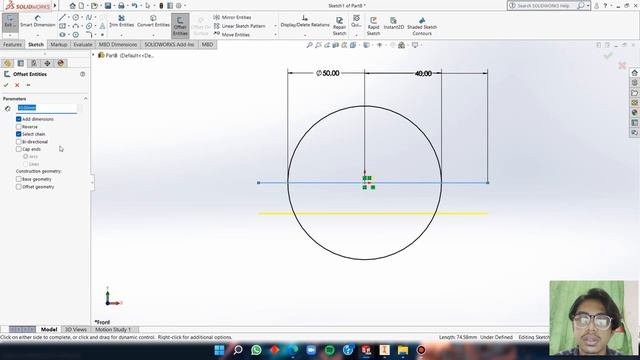Open the ConfigurationManager panel tab
The image size is (640, 360).
34,63
